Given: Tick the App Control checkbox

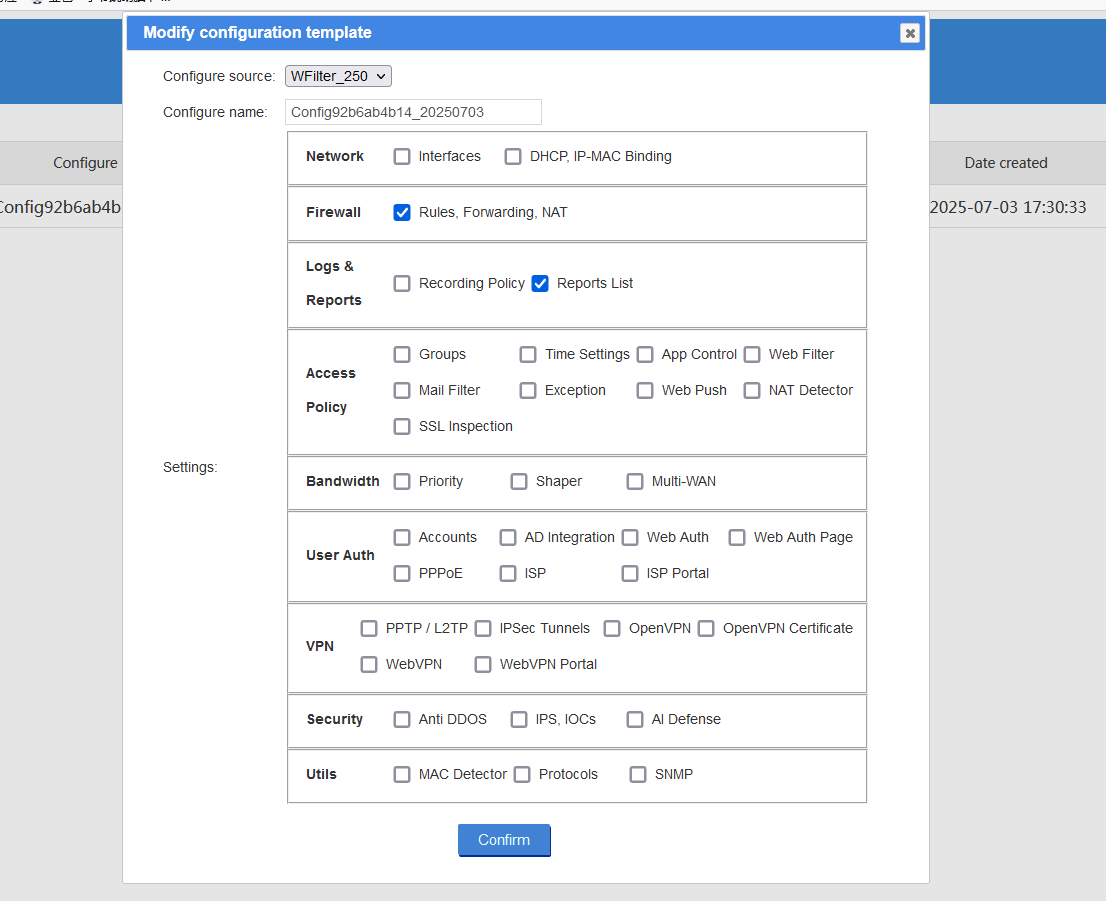Looking at the screenshot, I should coord(645,354).
